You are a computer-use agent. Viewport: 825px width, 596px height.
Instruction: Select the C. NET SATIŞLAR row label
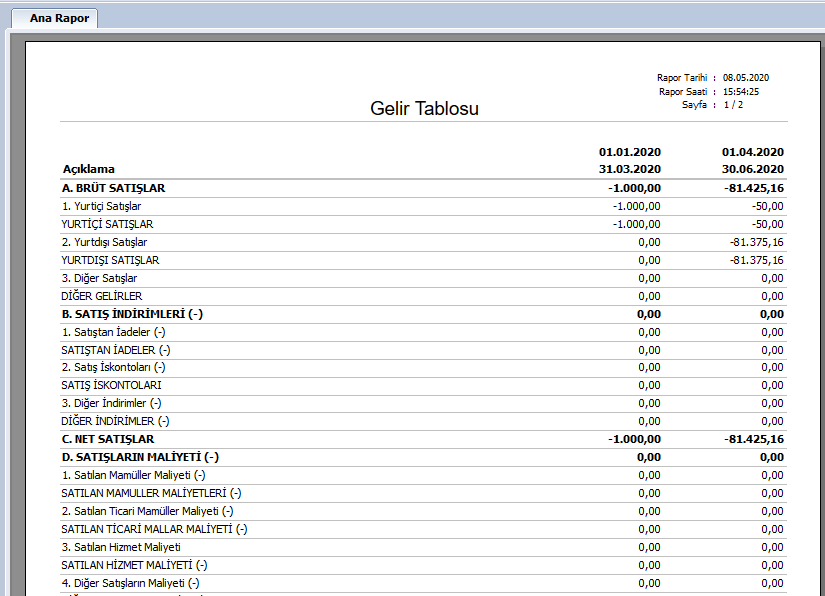point(108,439)
